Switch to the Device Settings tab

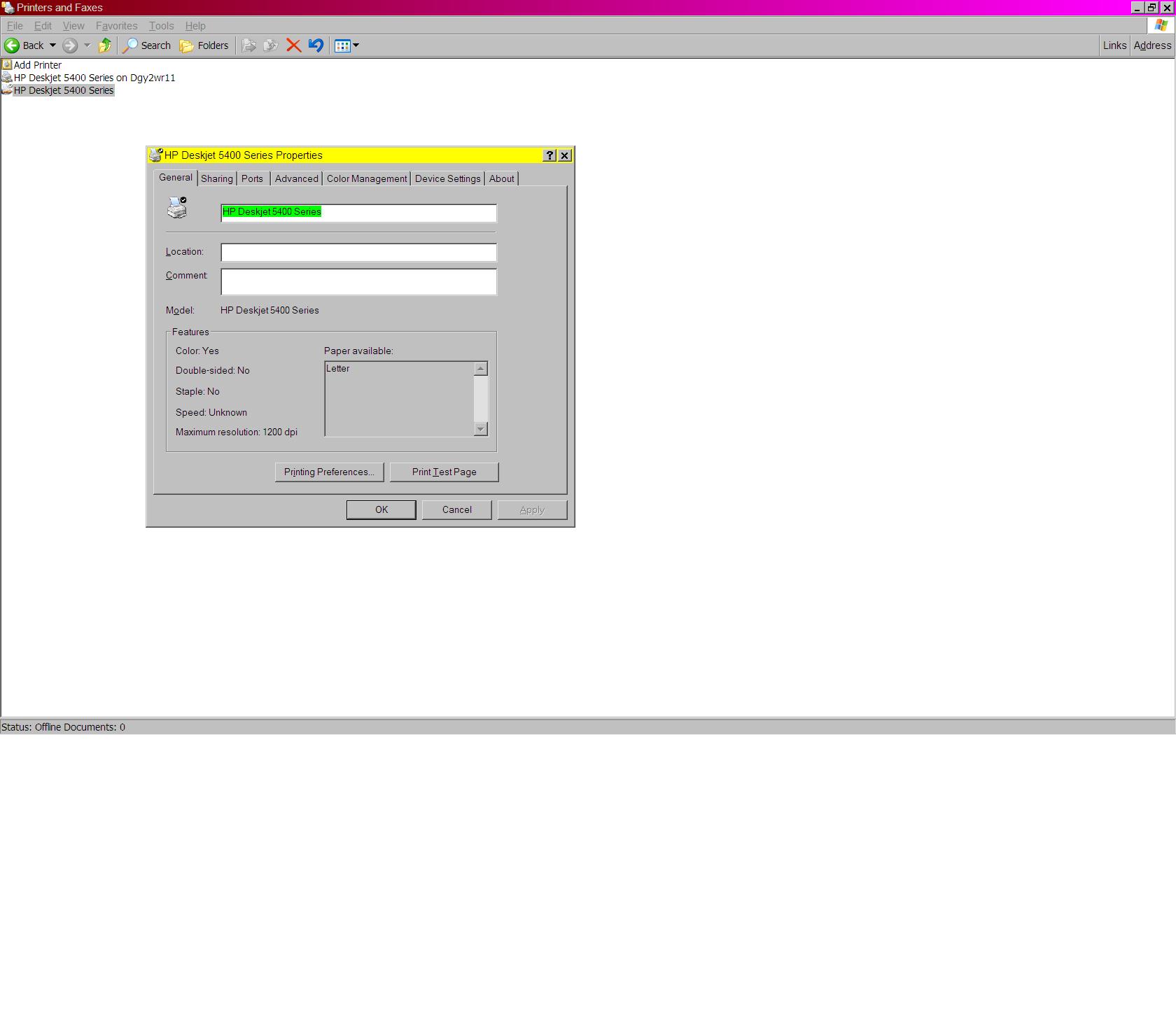[448, 178]
